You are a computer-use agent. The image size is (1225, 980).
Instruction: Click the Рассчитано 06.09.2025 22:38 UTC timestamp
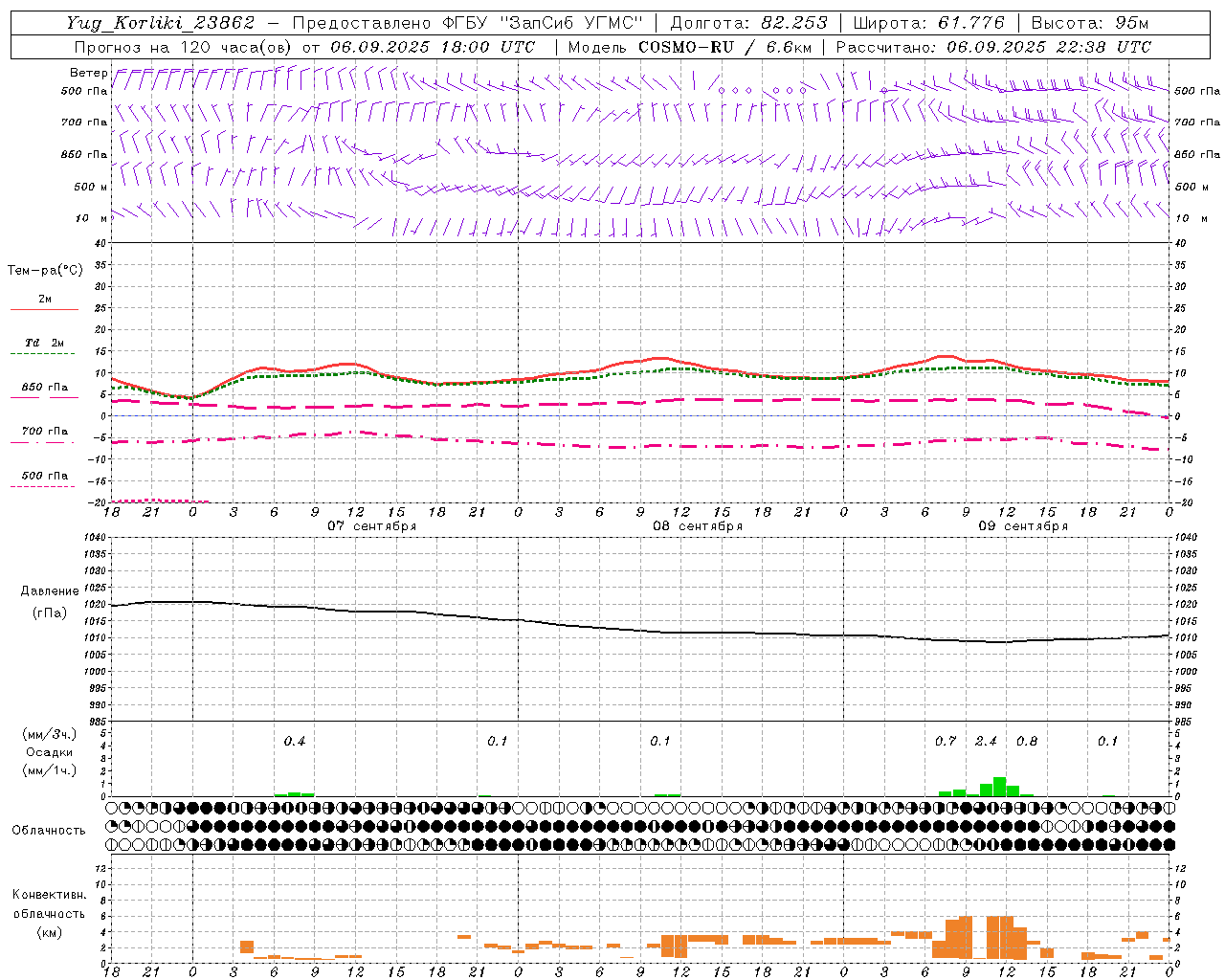(x=993, y=47)
